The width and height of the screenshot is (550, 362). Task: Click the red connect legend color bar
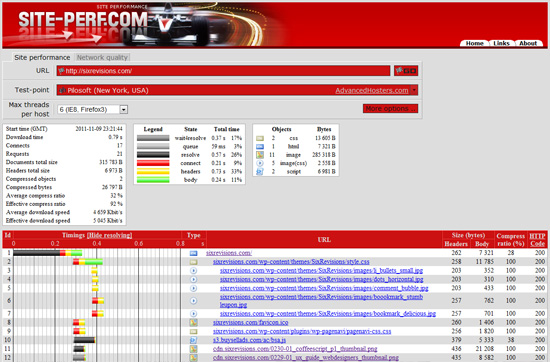pyautogui.click(x=153, y=163)
